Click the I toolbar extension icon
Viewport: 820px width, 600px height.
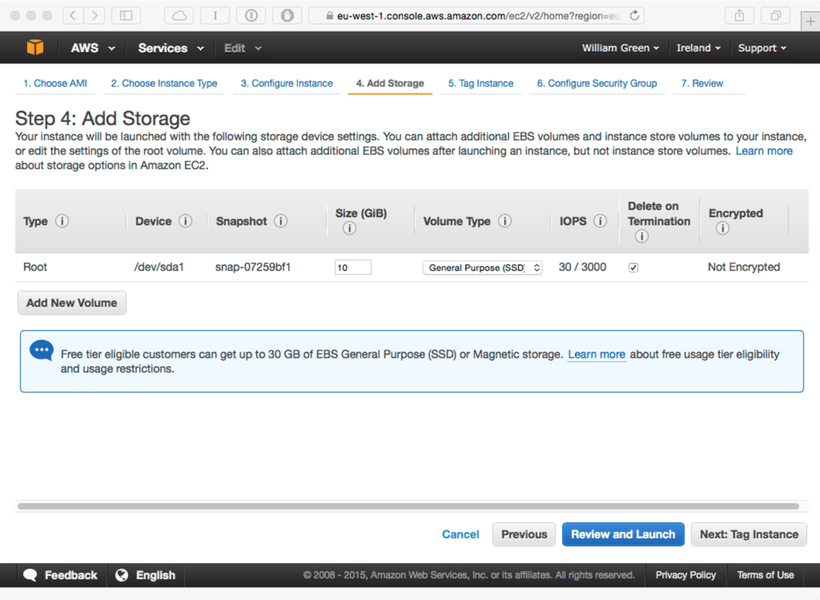[215, 15]
